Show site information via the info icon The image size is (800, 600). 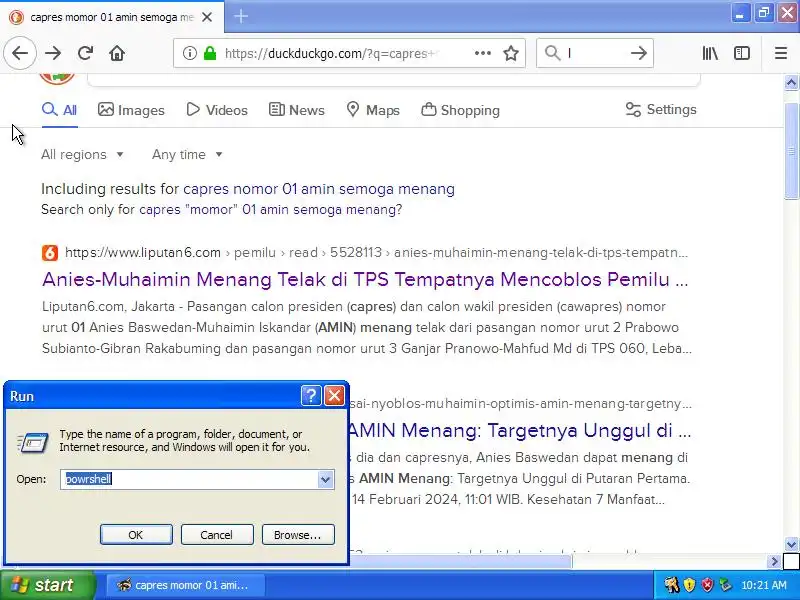click(189, 53)
